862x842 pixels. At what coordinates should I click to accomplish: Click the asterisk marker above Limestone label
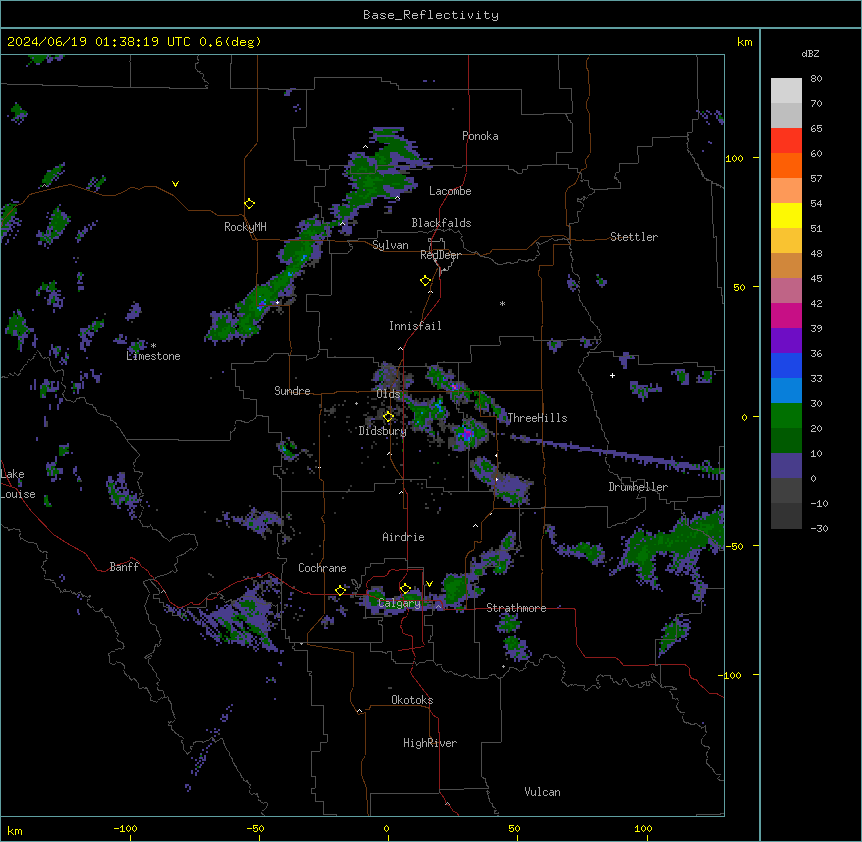pyautogui.click(x=154, y=346)
